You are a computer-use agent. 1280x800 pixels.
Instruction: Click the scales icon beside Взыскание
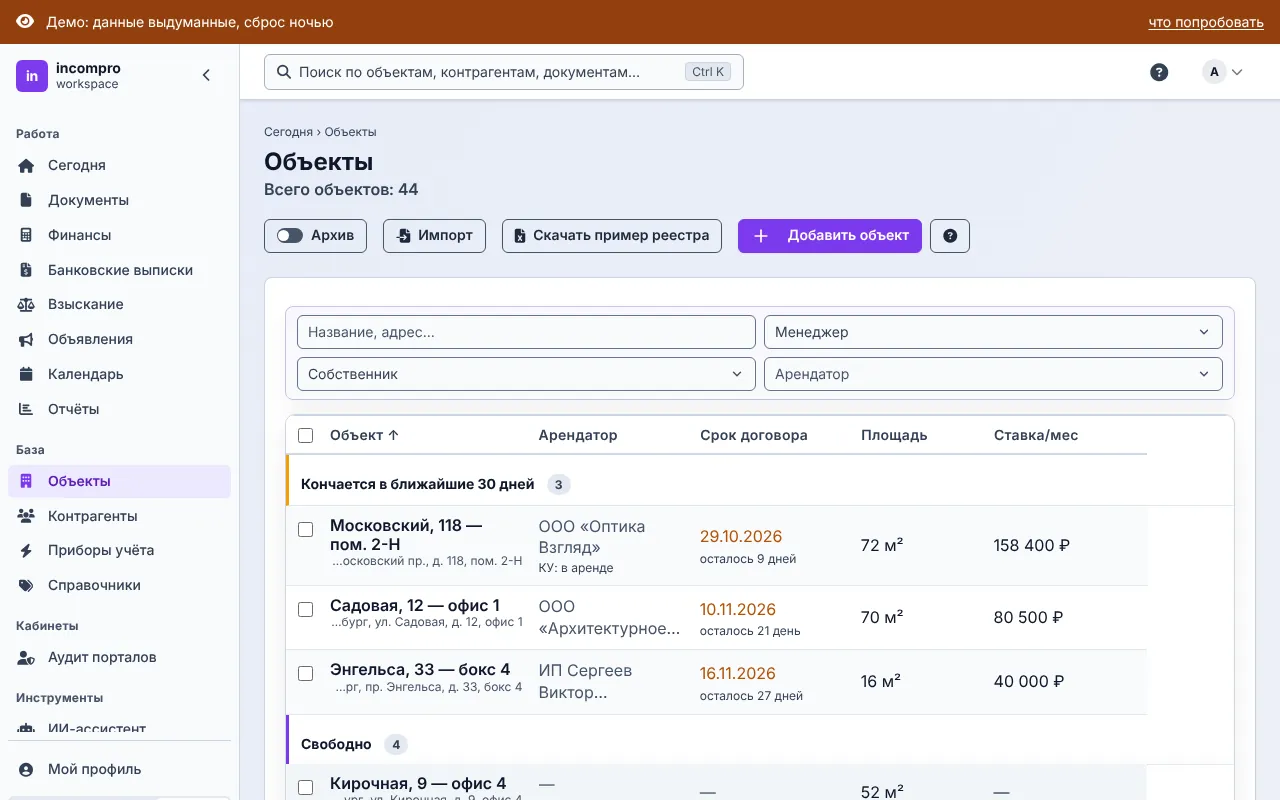point(27,304)
